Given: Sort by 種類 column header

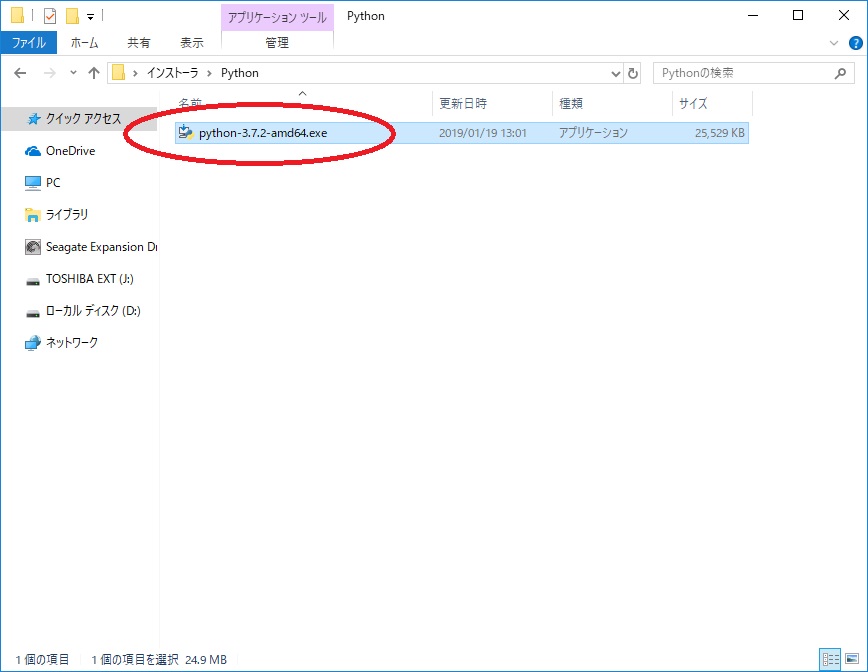Looking at the screenshot, I should tap(571, 104).
